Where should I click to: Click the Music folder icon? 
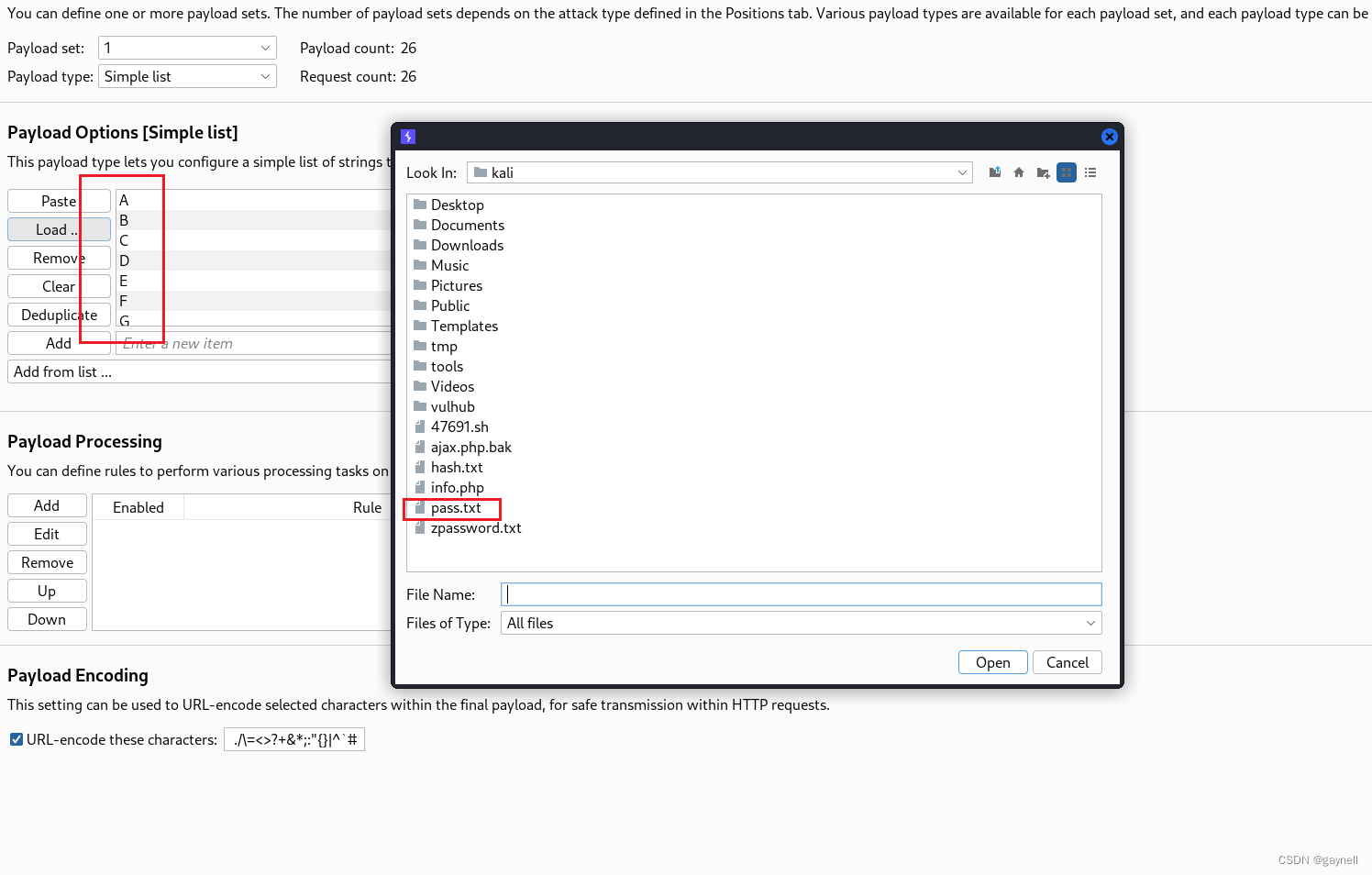[x=420, y=265]
